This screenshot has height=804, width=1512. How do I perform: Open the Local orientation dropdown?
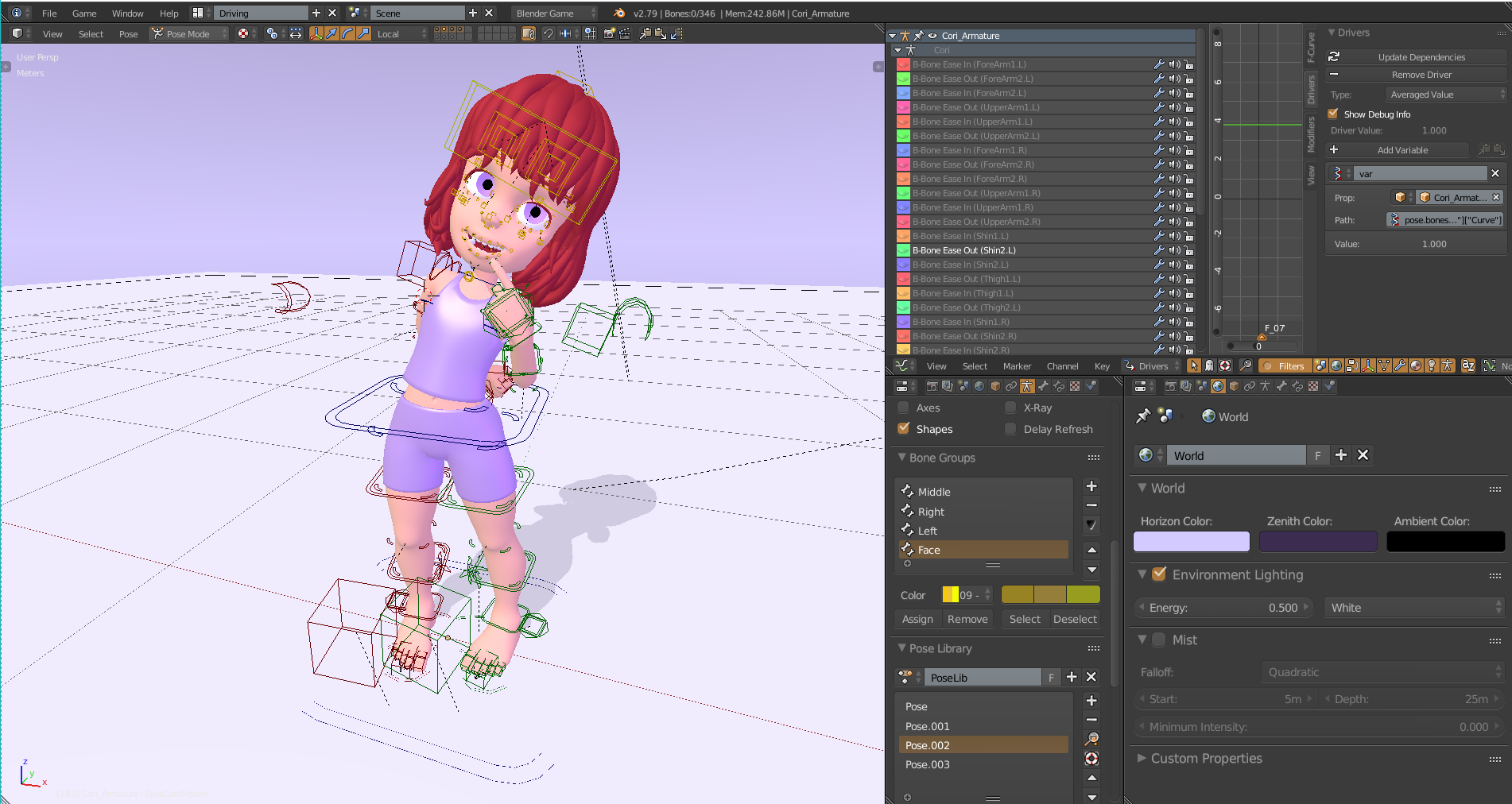401,33
